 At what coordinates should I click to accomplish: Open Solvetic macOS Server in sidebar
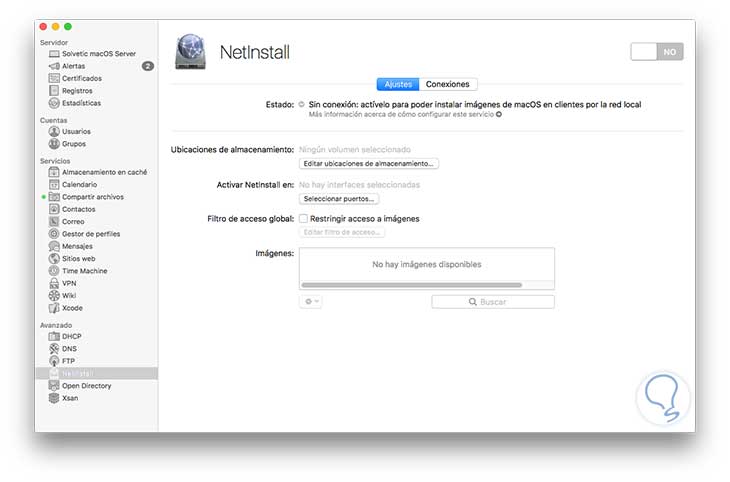92,54
